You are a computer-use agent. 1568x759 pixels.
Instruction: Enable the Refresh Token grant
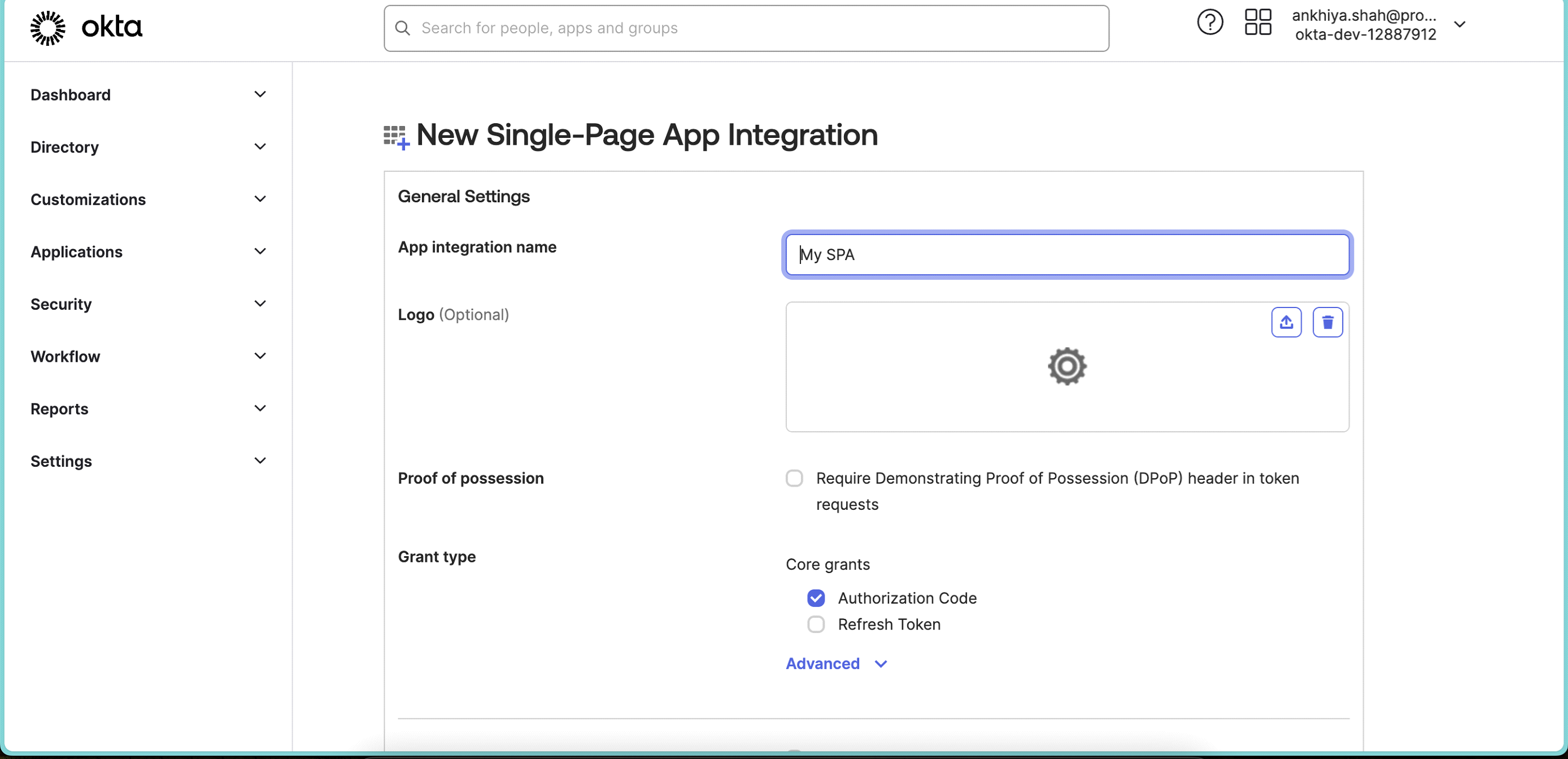pos(816,624)
